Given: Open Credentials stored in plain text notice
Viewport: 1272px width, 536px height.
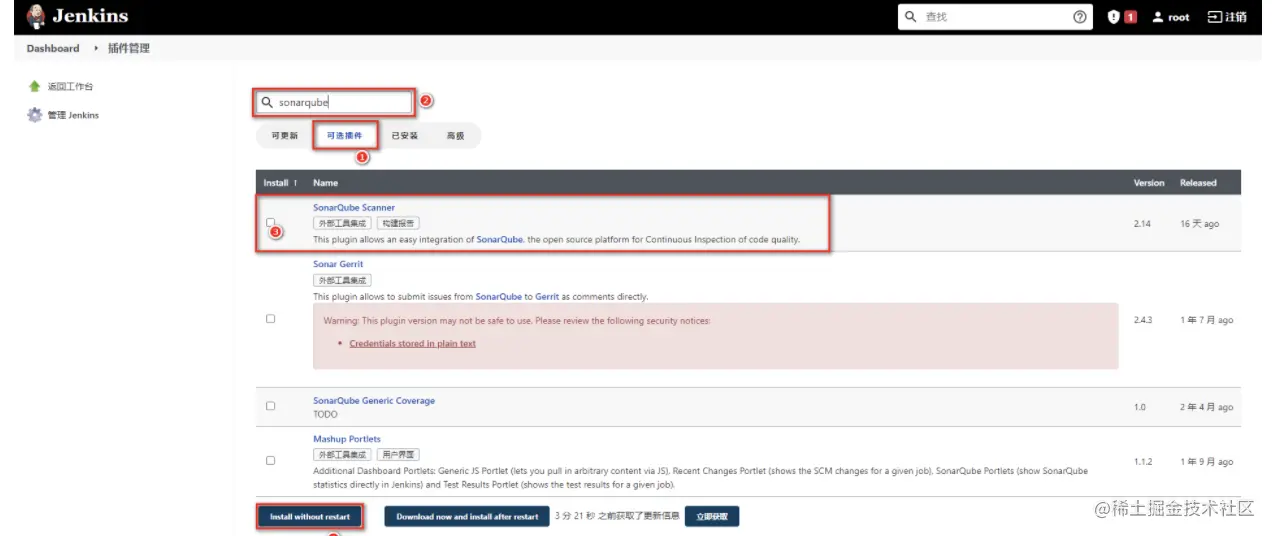Looking at the screenshot, I should [x=412, y=343].
